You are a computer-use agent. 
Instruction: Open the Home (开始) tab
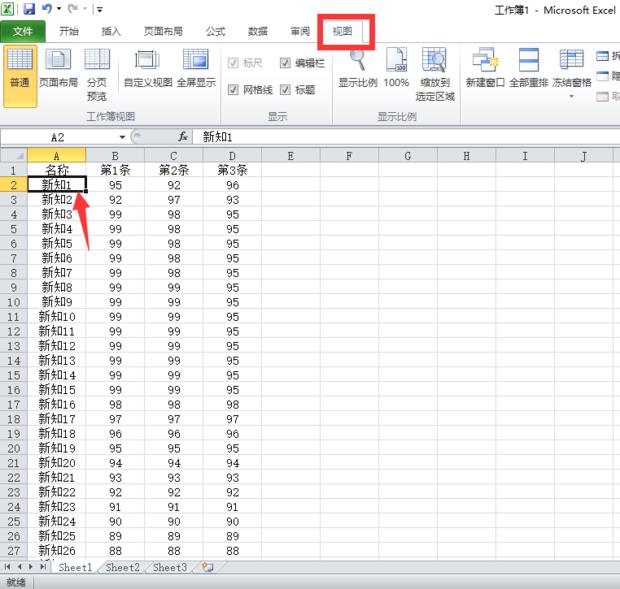69,31
